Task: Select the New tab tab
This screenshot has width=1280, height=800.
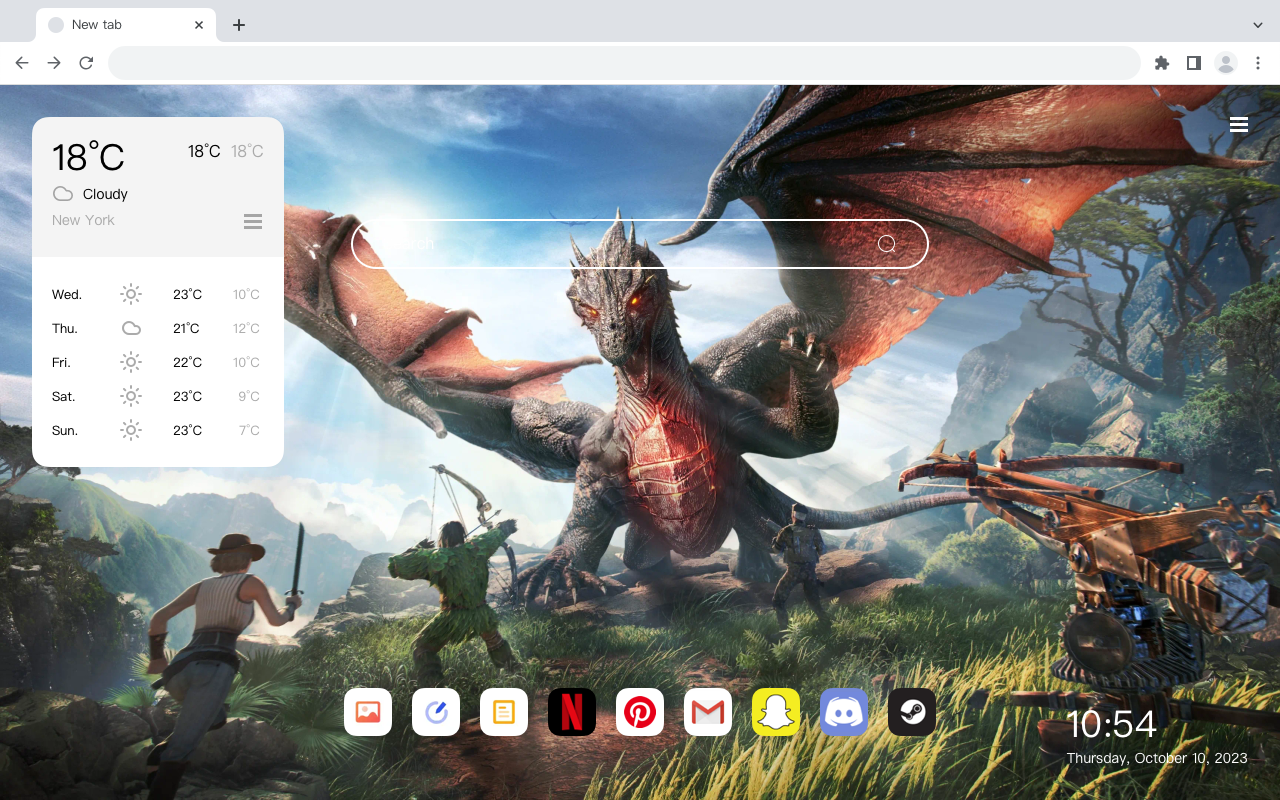Action: click(126, 25)
